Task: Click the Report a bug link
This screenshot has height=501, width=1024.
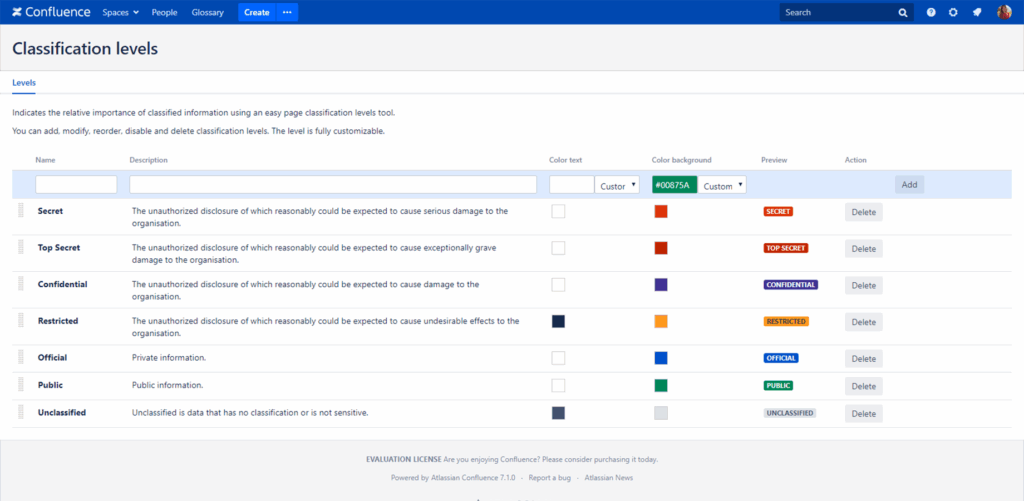Action: click(x=550, y=478)
